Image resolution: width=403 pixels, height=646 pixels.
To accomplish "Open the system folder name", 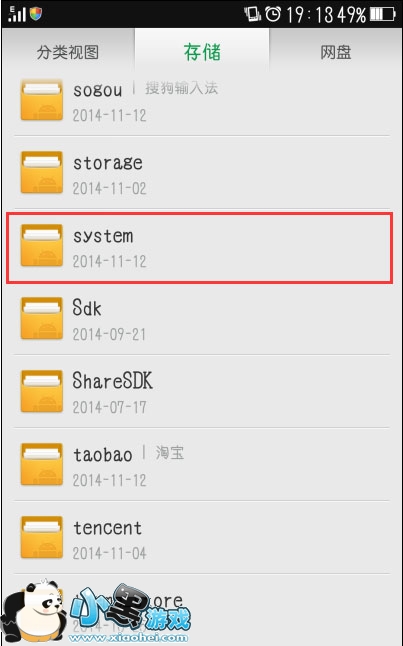I will pyautogui.click(x=103, y=237).
